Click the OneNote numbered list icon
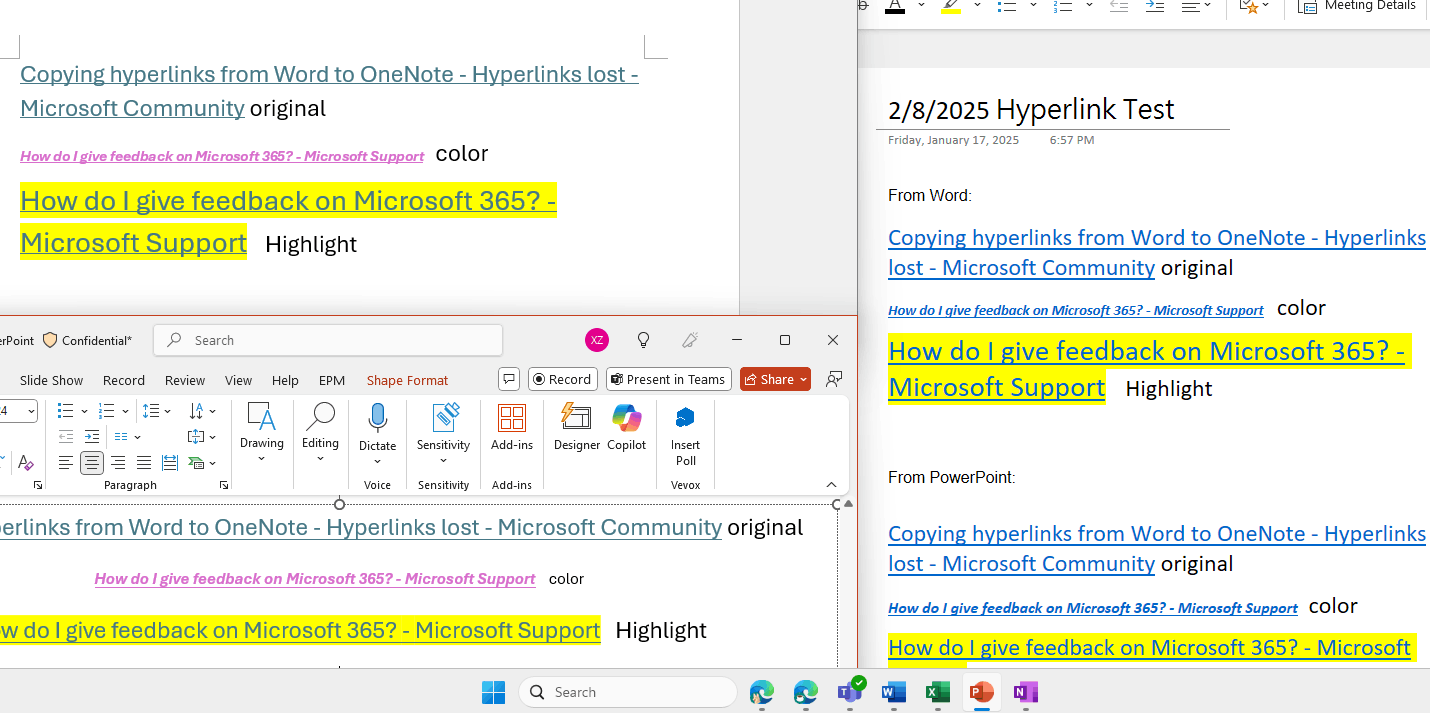Image resolution: width=1430 pixels, height=713 pixels. pos(1063,6)
